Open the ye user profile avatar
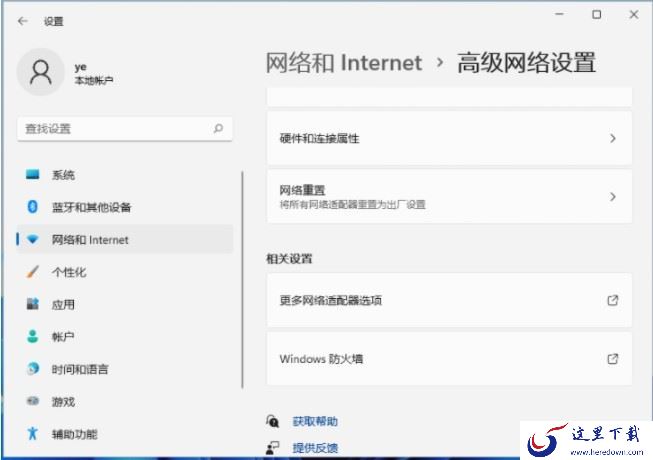Image resolution: width=653 pixels, height=460 pixels. 40,72
